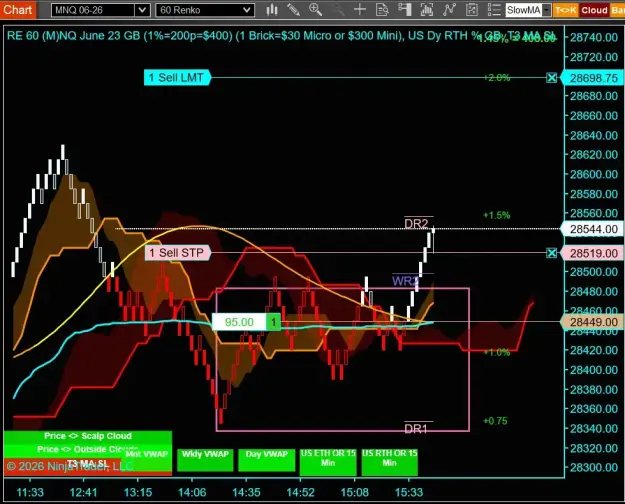This screenshot has width=625, height=504.
Task: Click the 28544.00 current price marker
Action: click(592, 229)
